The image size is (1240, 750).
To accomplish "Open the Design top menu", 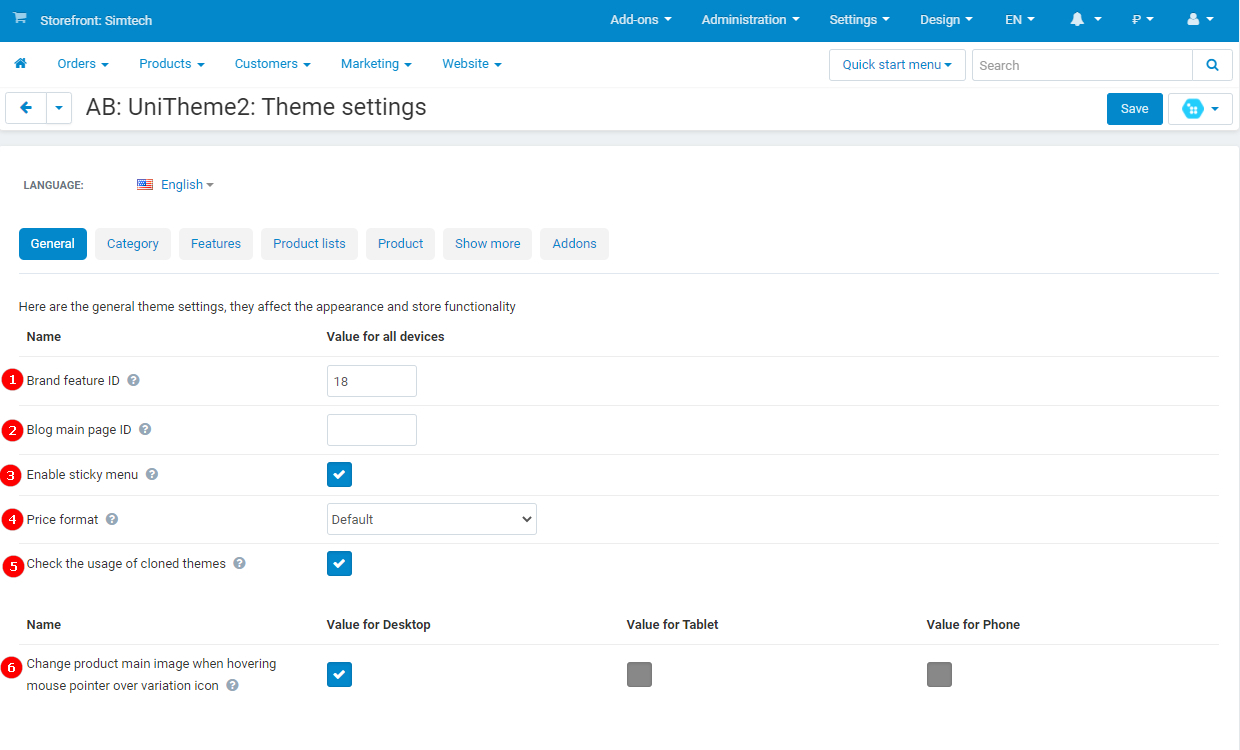I will pos(946,20).
